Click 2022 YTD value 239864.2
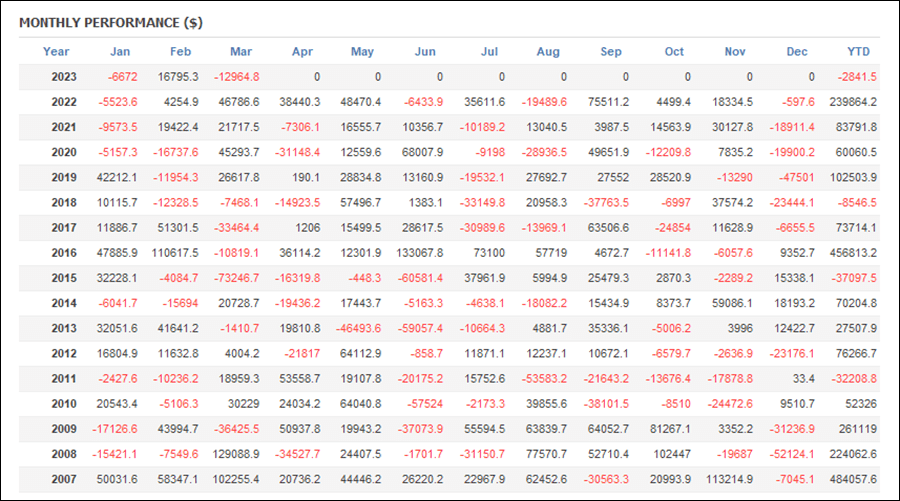The width and height of the screenshot is (900, 501). tap(853, 102)
